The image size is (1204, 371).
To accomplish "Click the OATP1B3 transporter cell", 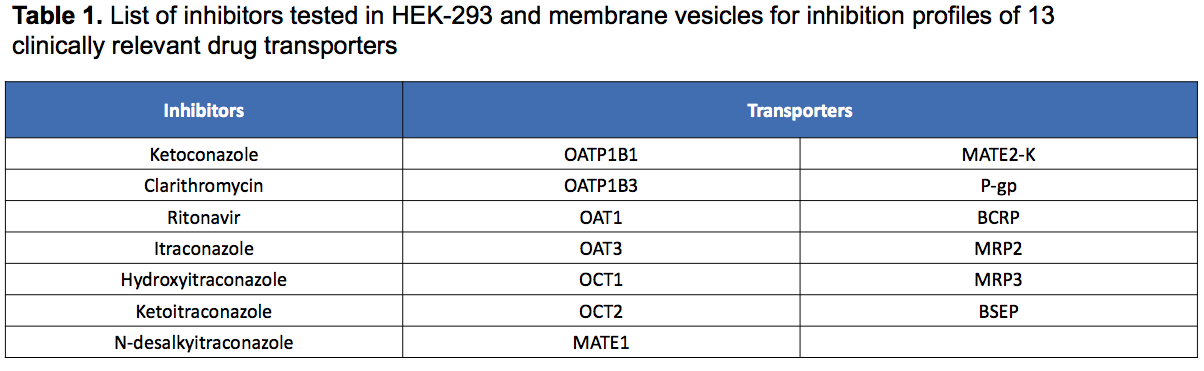I will tap(601, 186).
